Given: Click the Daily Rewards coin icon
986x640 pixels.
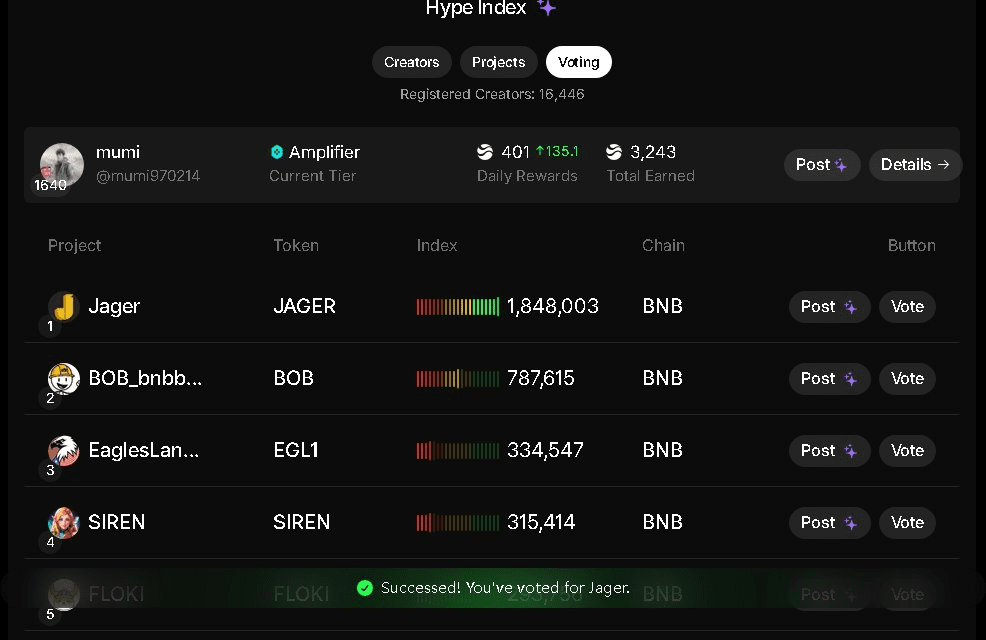Looking at the screenshot, I should click(485, 152).
